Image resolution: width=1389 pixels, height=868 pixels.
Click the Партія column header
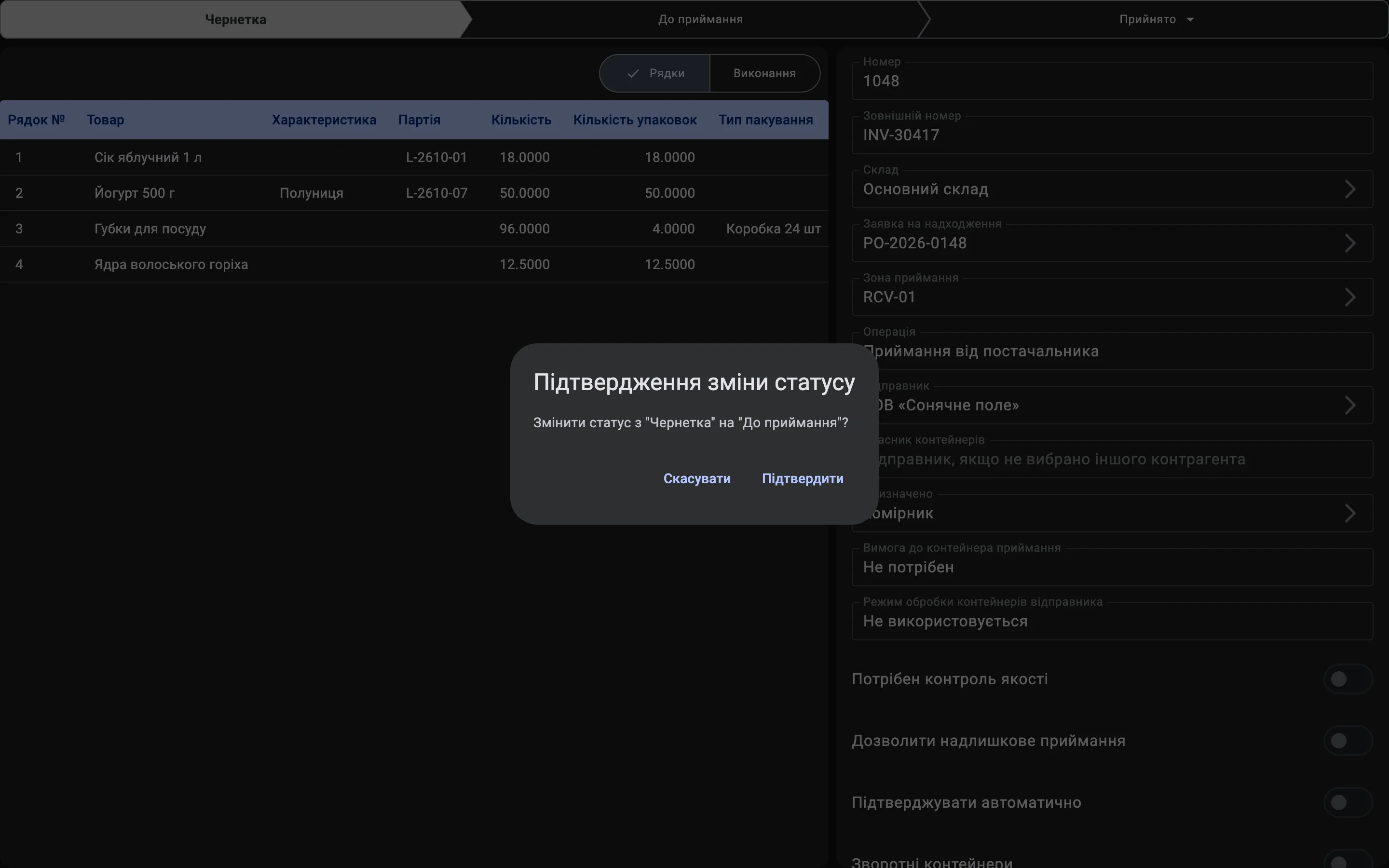click(420, 120)
